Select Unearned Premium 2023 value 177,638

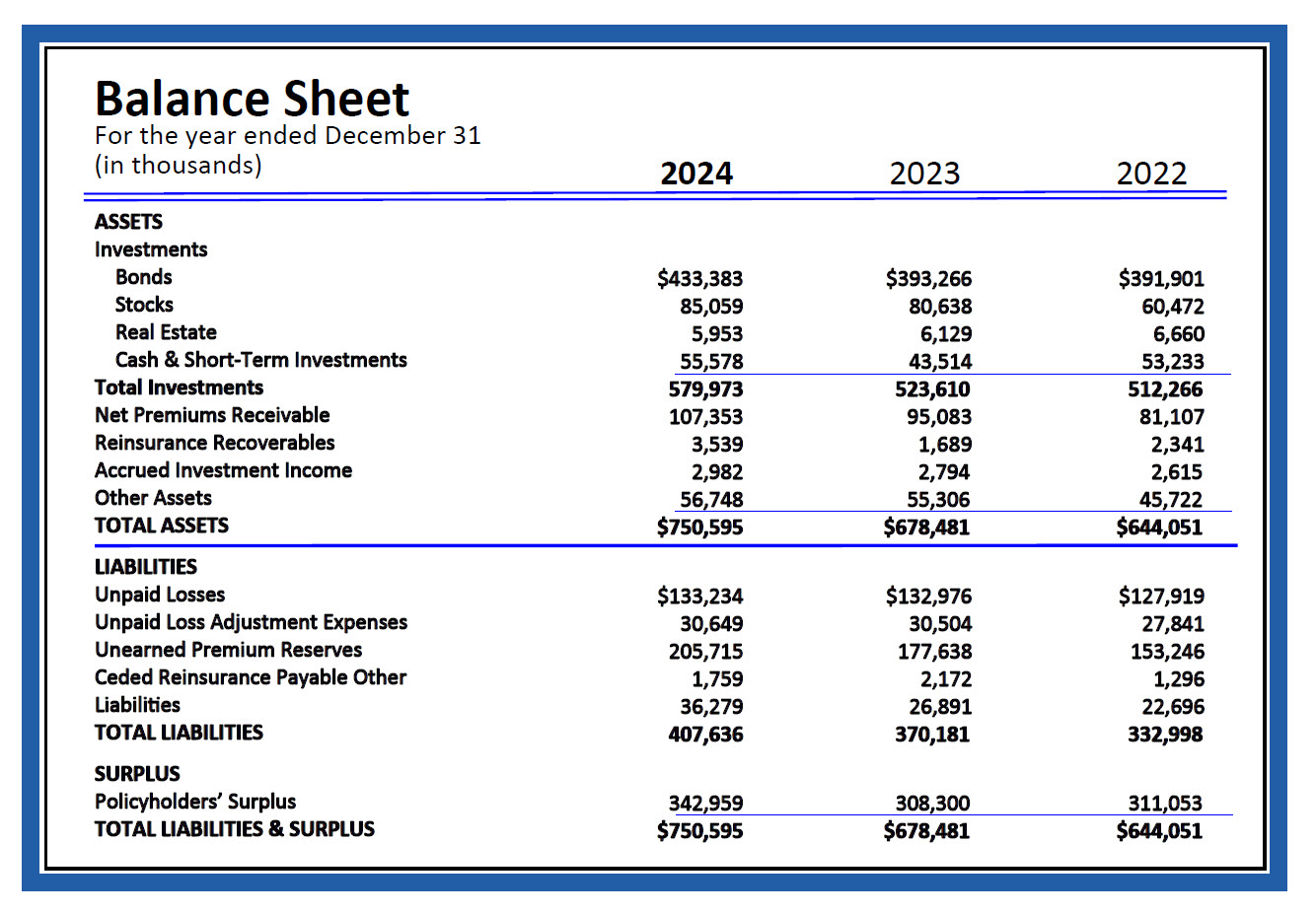pyautogui.click(x=935, y=652)
